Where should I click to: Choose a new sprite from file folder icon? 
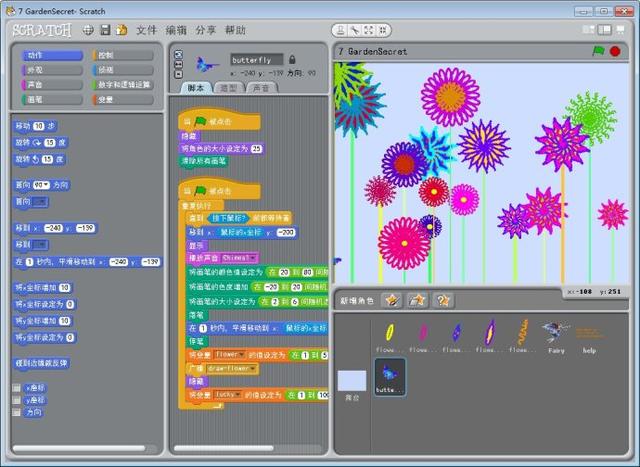coord(417,300)
